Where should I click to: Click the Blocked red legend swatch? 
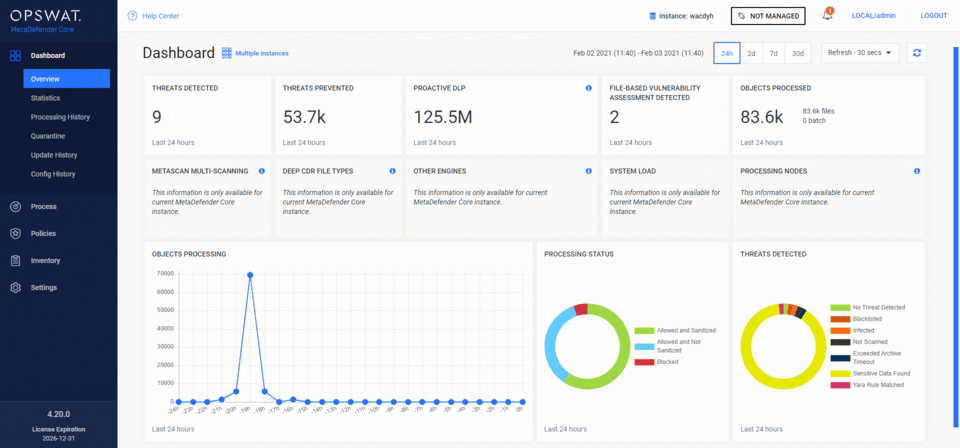click(x=641, y=362)
